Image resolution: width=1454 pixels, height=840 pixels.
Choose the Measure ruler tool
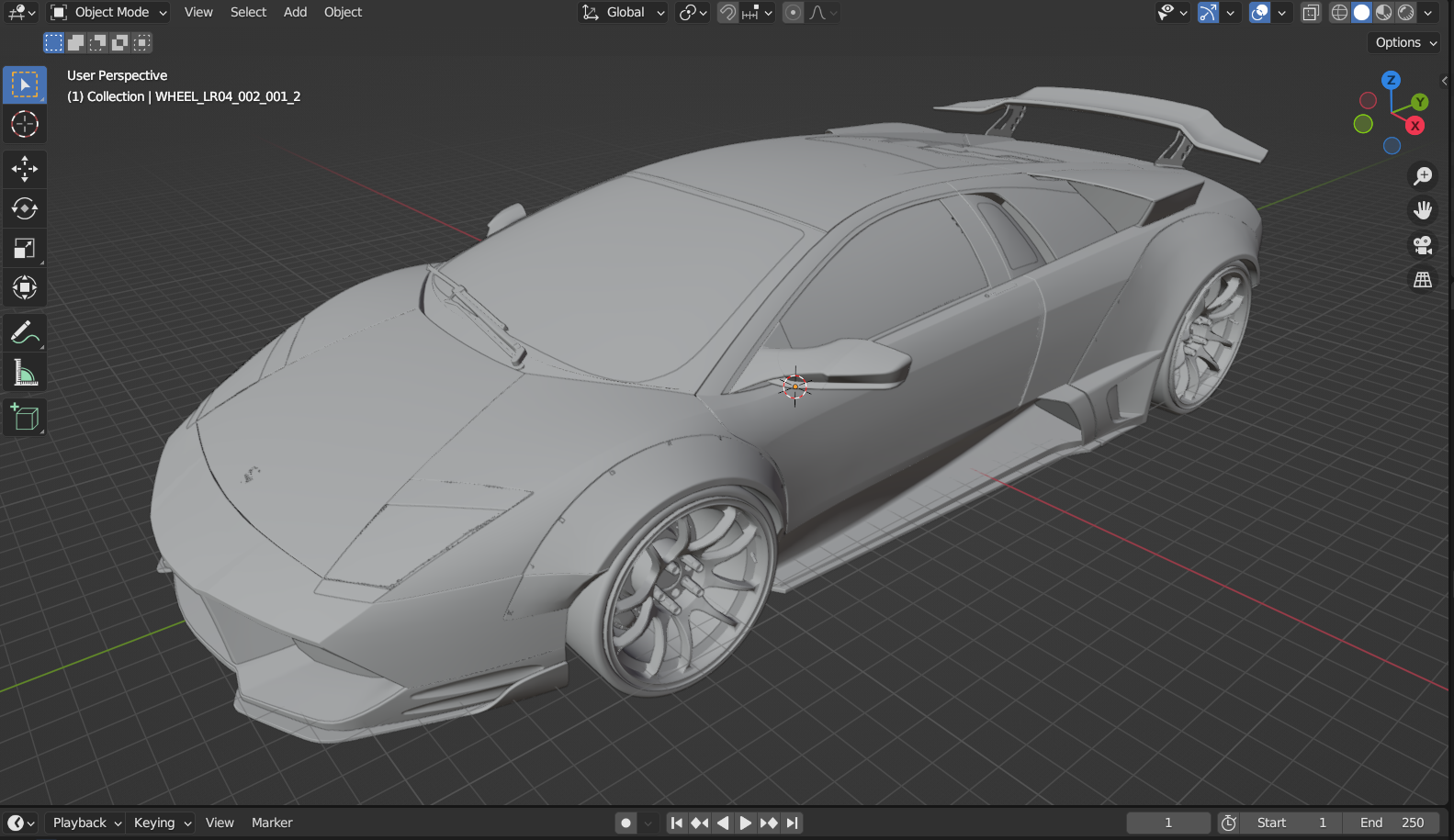(x=25, y=373)
